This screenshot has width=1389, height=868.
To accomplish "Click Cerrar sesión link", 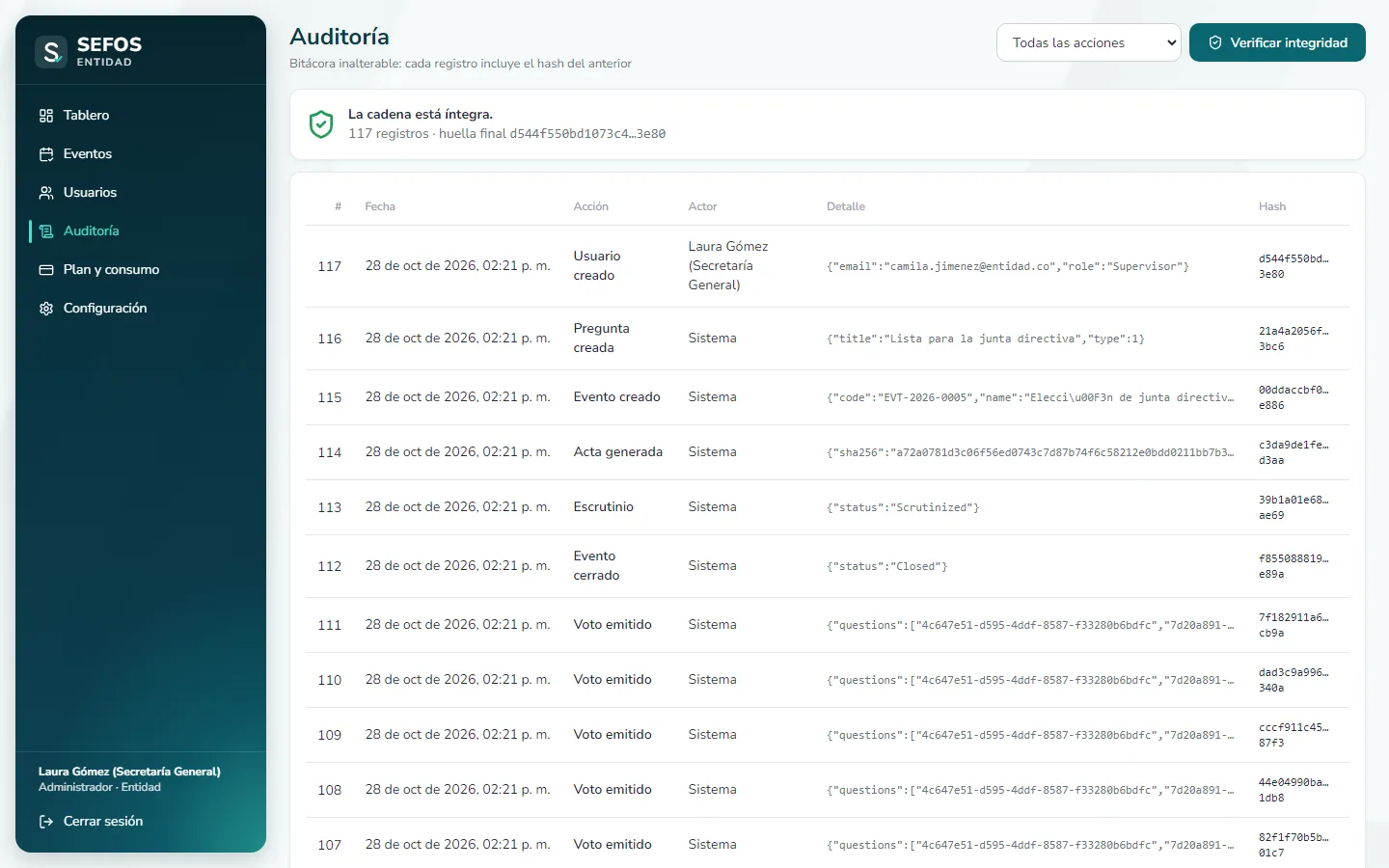I will (x=103, y=821).
